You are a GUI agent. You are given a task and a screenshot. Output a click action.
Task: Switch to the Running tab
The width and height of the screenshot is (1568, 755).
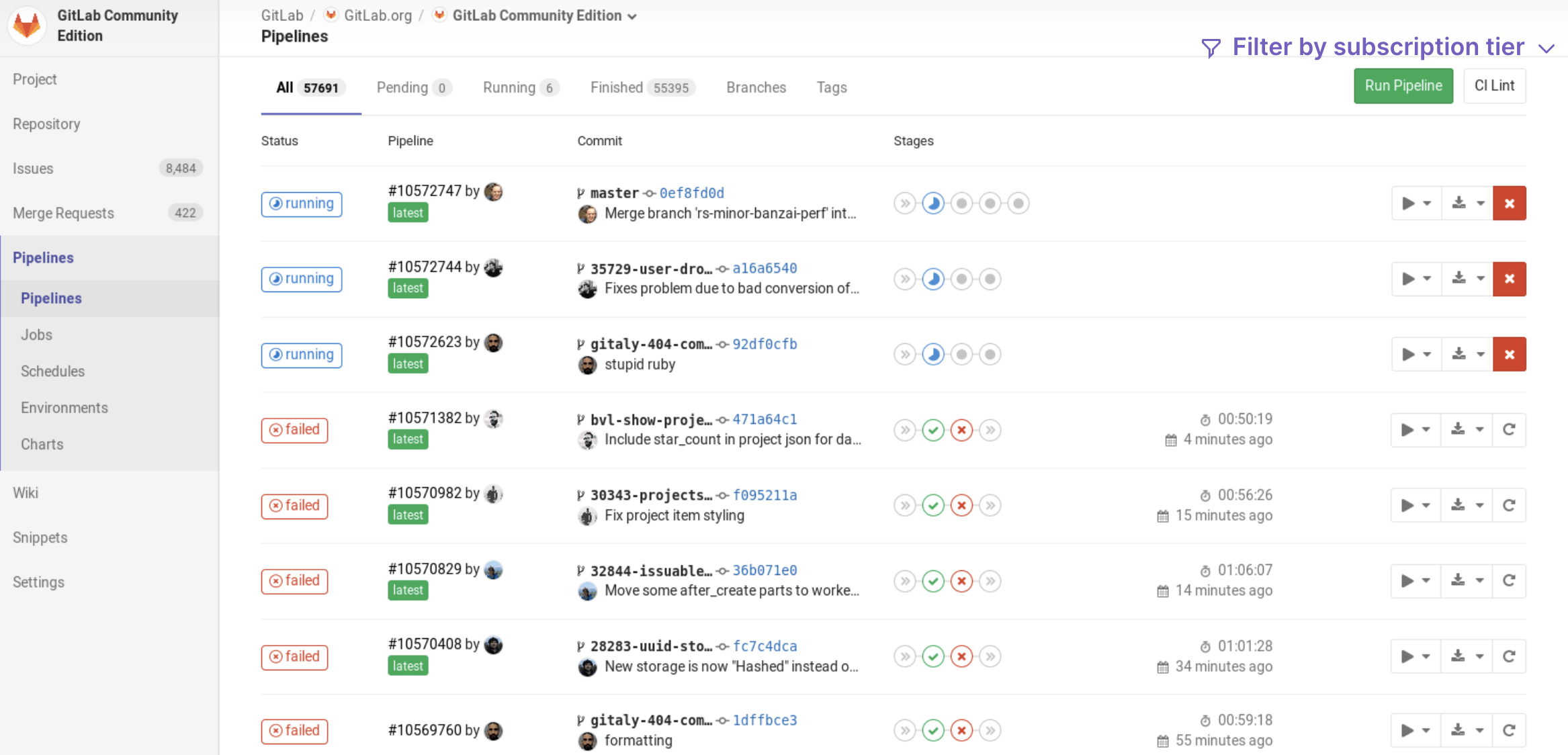[x=521, y=88]
